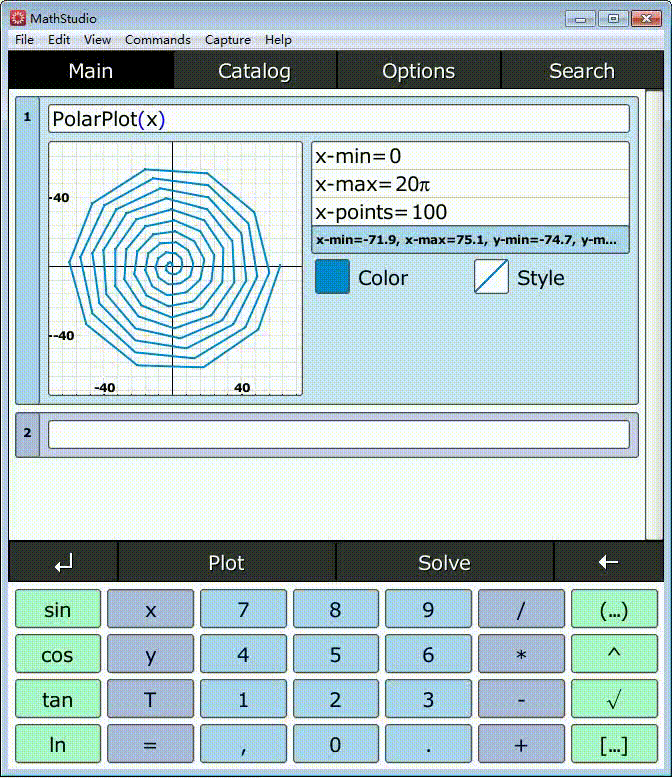Switch to the Search tab
The width and height of the screenshot is (672, 778).
click(582, 70)
